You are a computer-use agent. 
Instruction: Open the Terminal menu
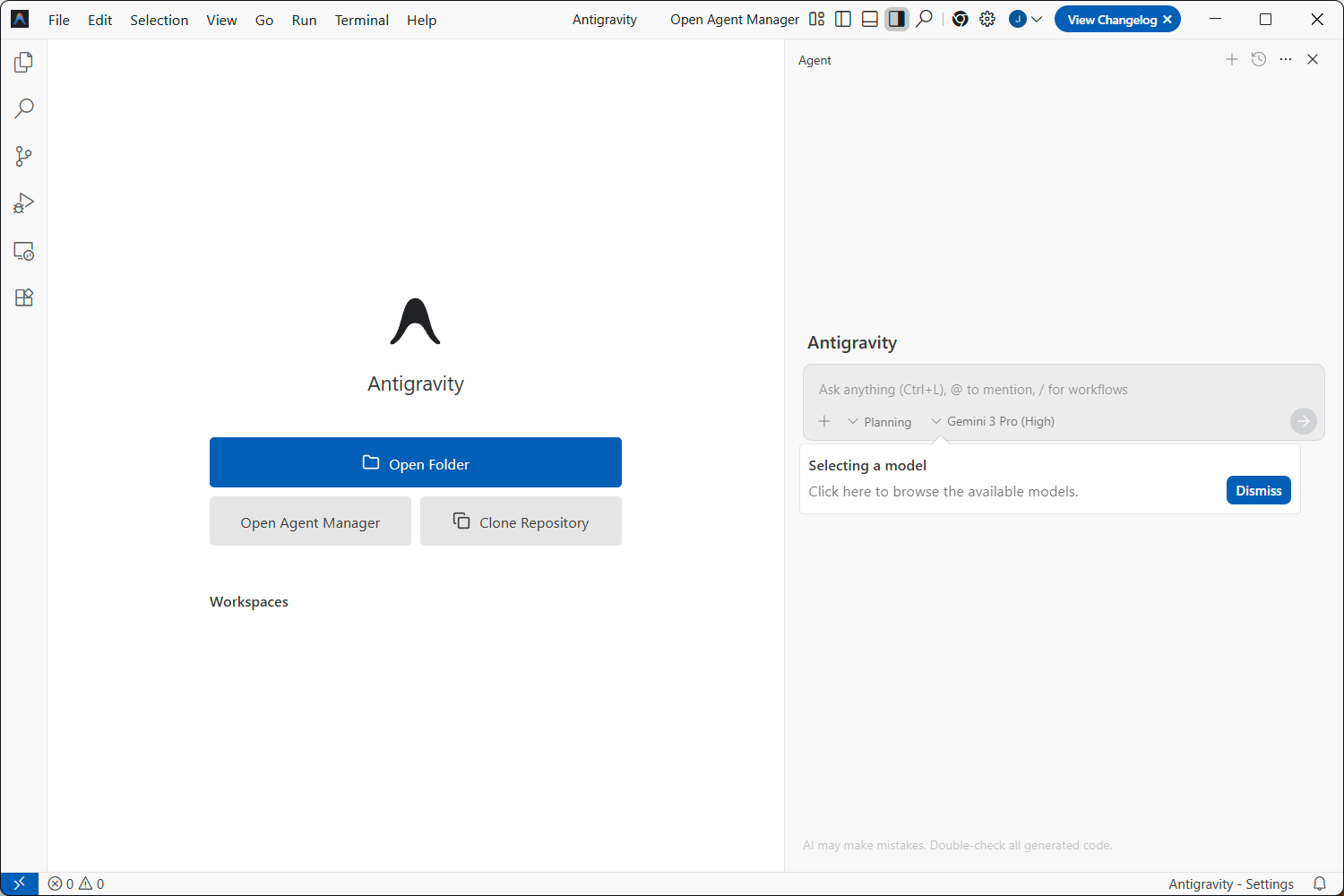click(362, 20)
